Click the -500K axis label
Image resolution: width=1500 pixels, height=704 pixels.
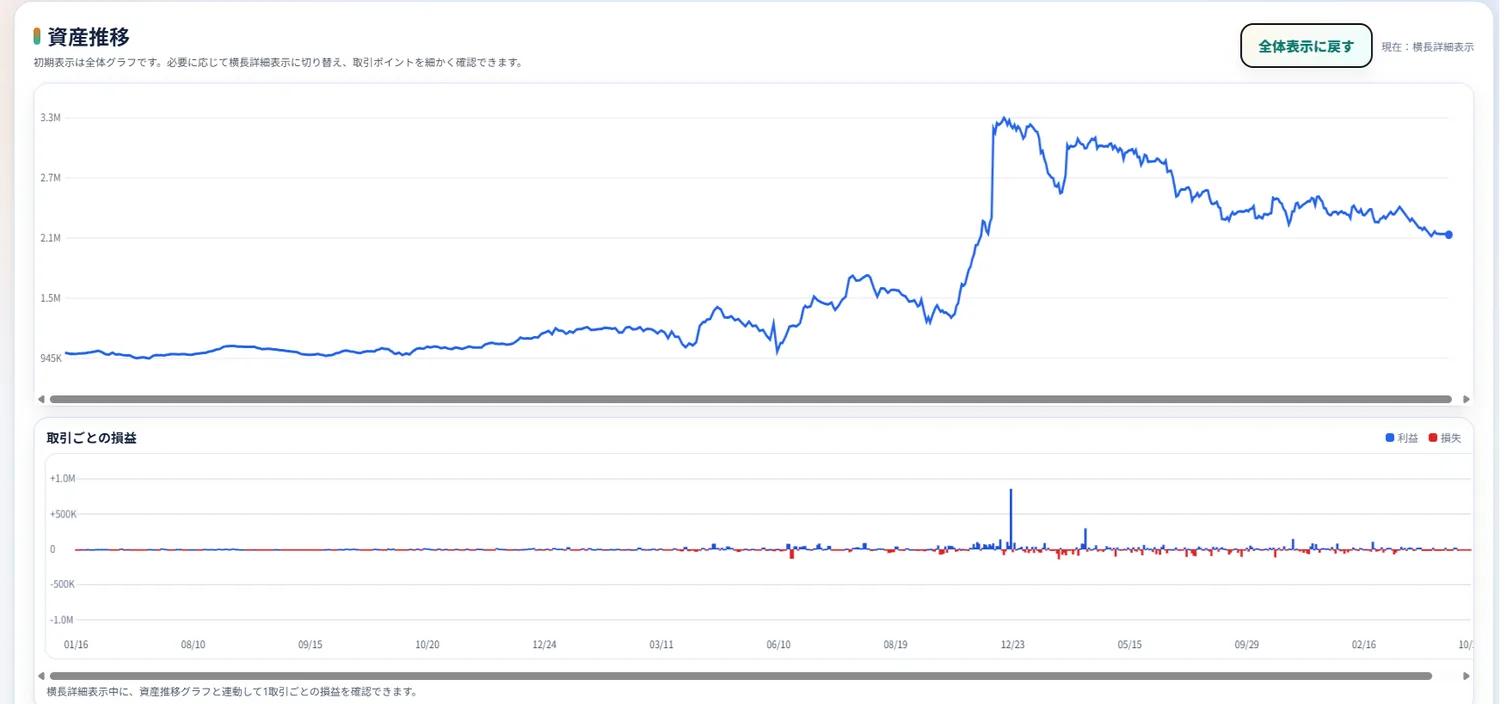(62, 584)
